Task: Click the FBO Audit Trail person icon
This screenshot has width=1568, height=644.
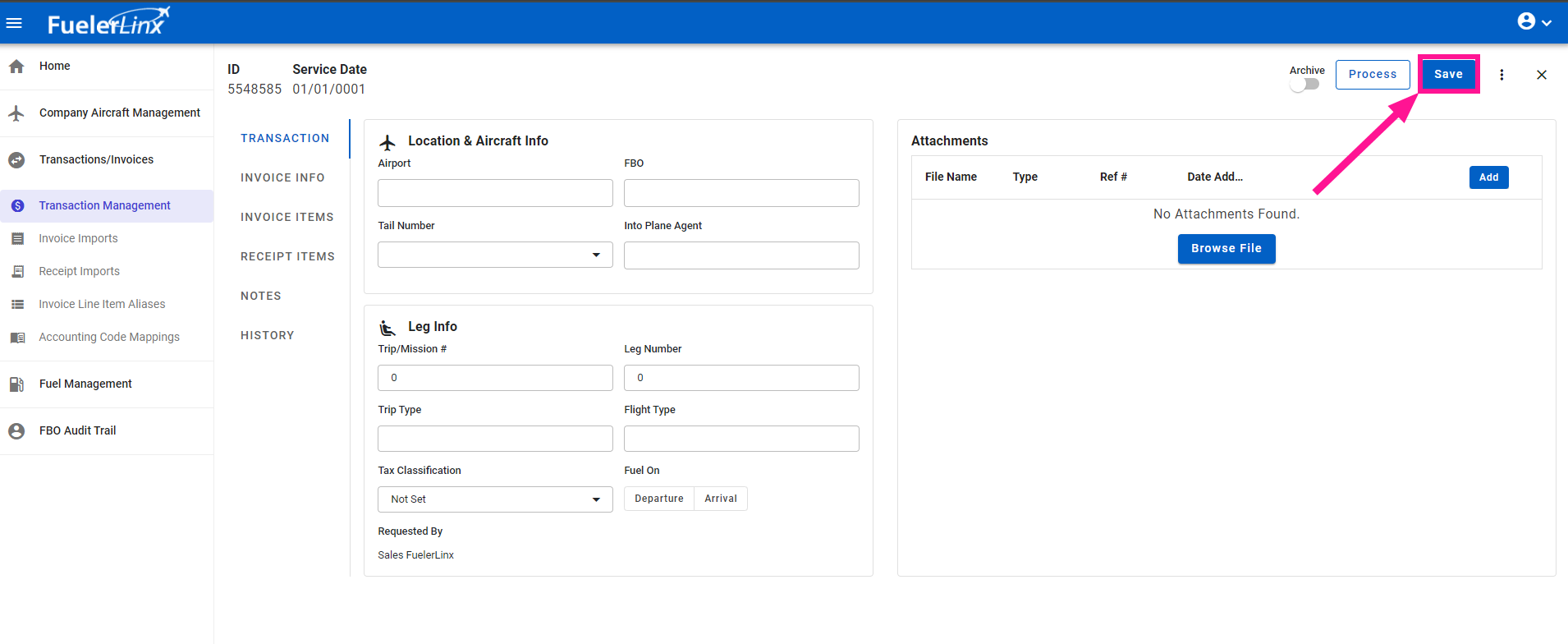Action: (x=16, y=431)
